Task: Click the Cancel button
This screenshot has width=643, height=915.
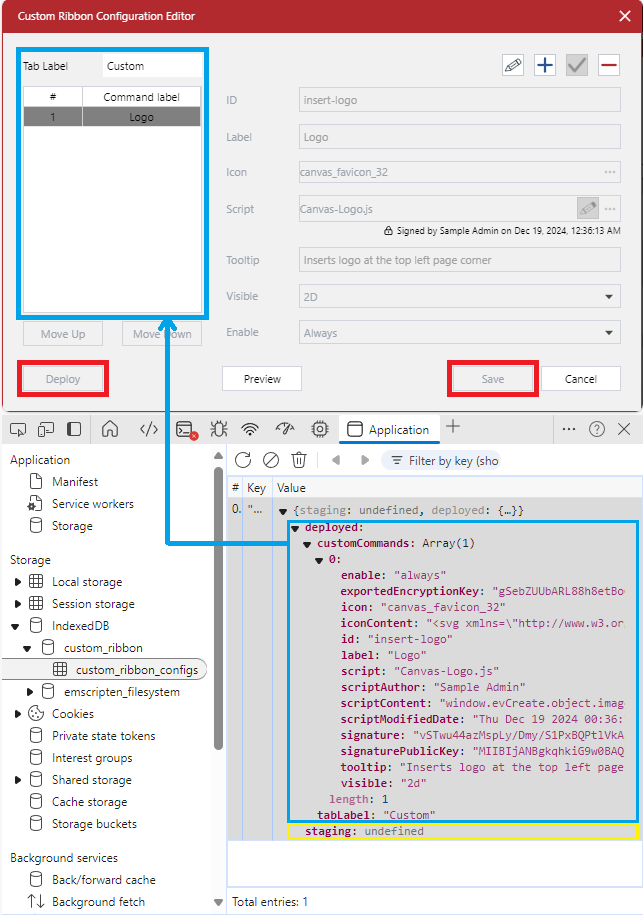Action: [580, 379]
